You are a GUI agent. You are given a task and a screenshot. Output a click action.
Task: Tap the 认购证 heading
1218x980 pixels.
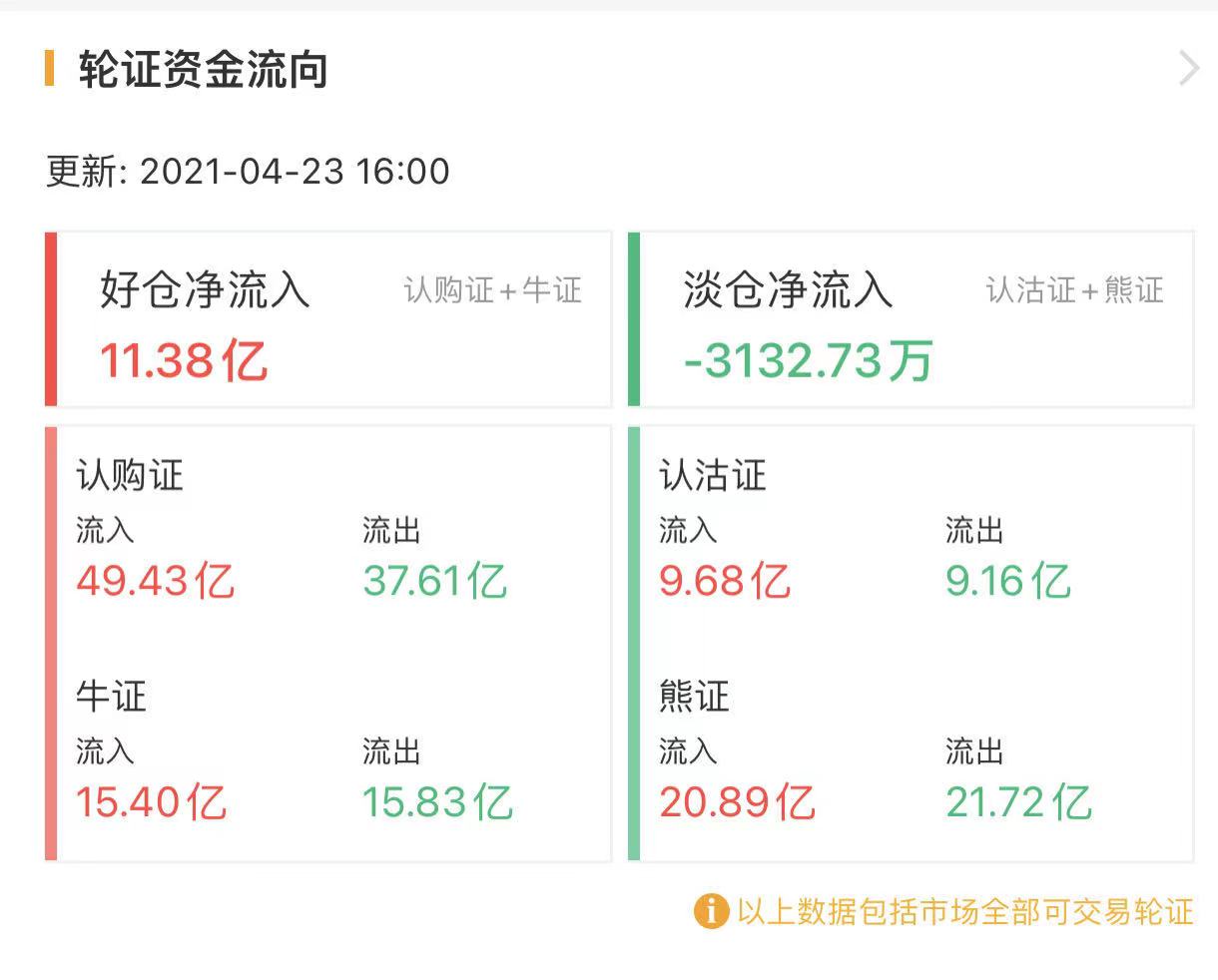coord(130,475)
